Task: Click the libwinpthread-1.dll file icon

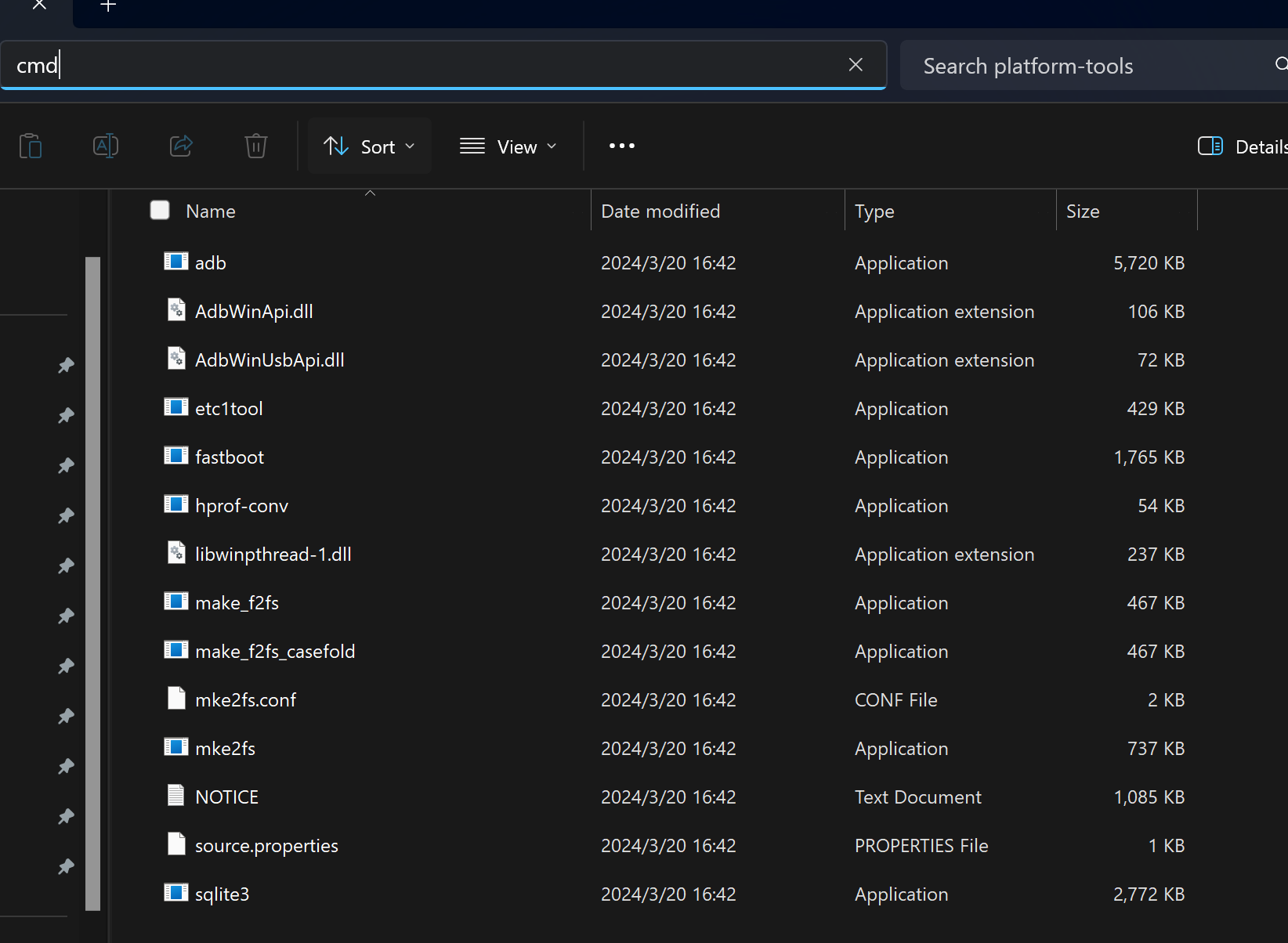Action: click(176, 553)
